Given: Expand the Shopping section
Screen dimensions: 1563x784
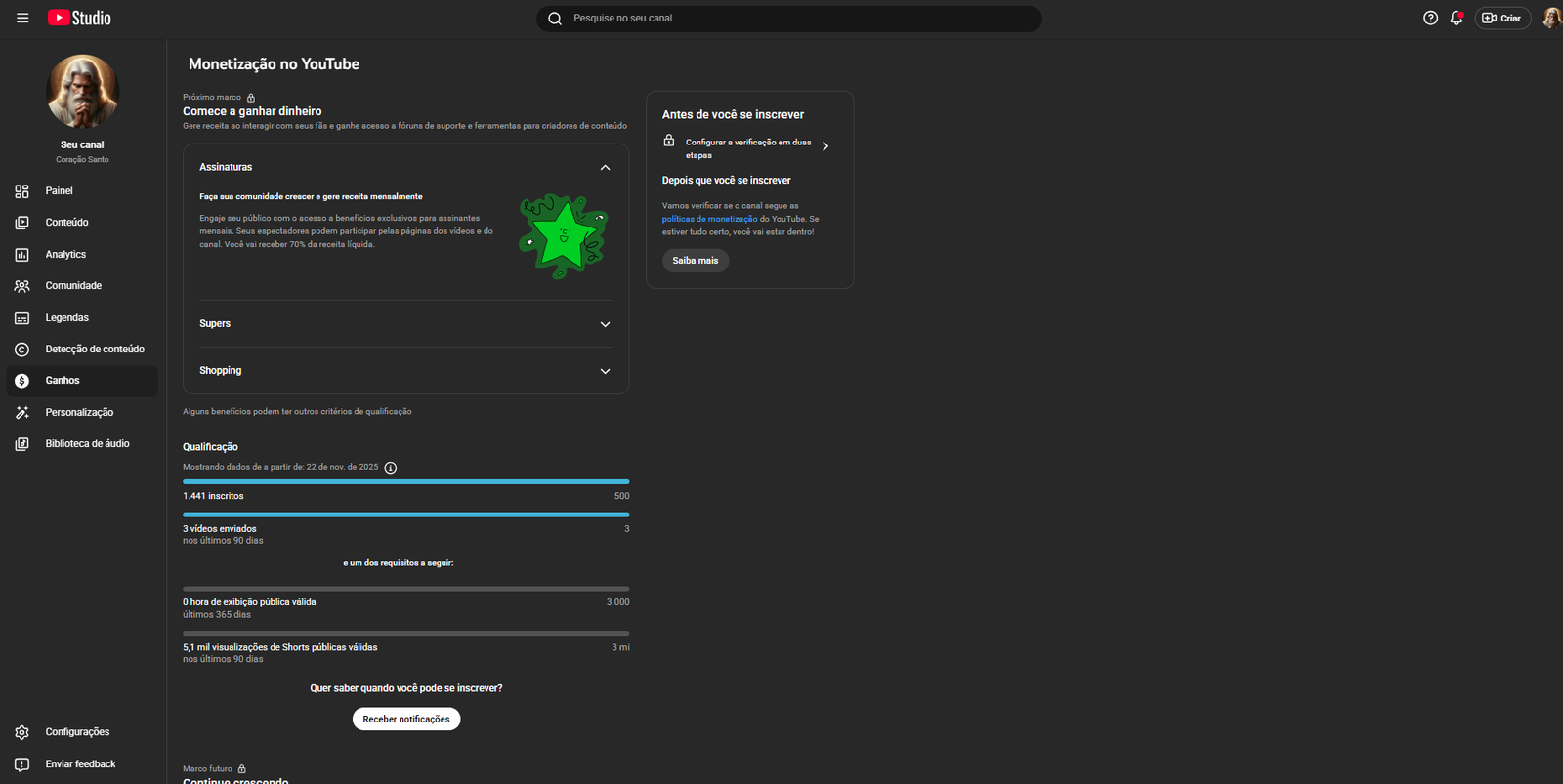Looking at the screenshot, I should [x=605, y=371].
